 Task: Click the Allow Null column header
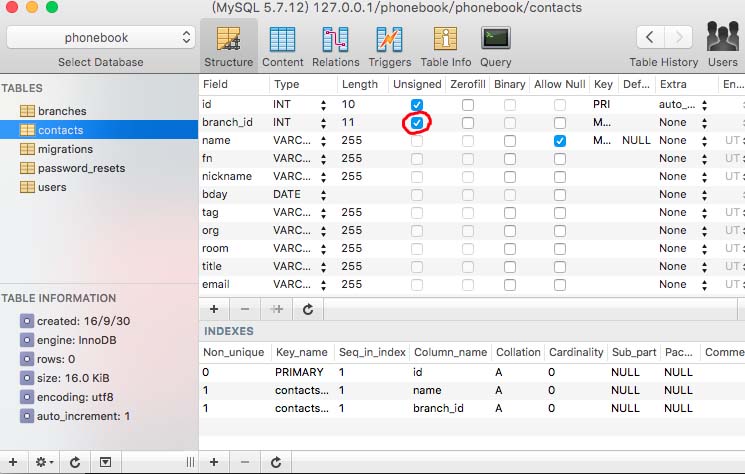(x=560, y=84)
